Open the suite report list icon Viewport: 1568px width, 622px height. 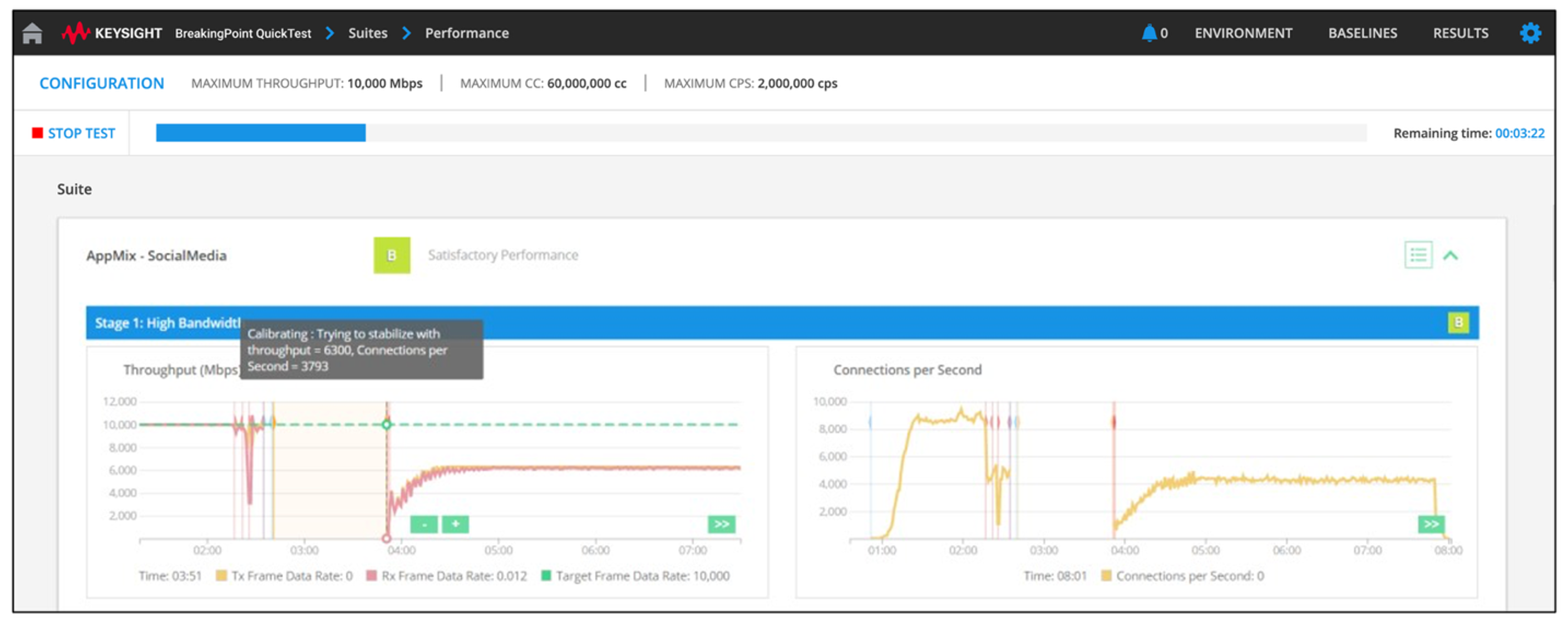1418,255
